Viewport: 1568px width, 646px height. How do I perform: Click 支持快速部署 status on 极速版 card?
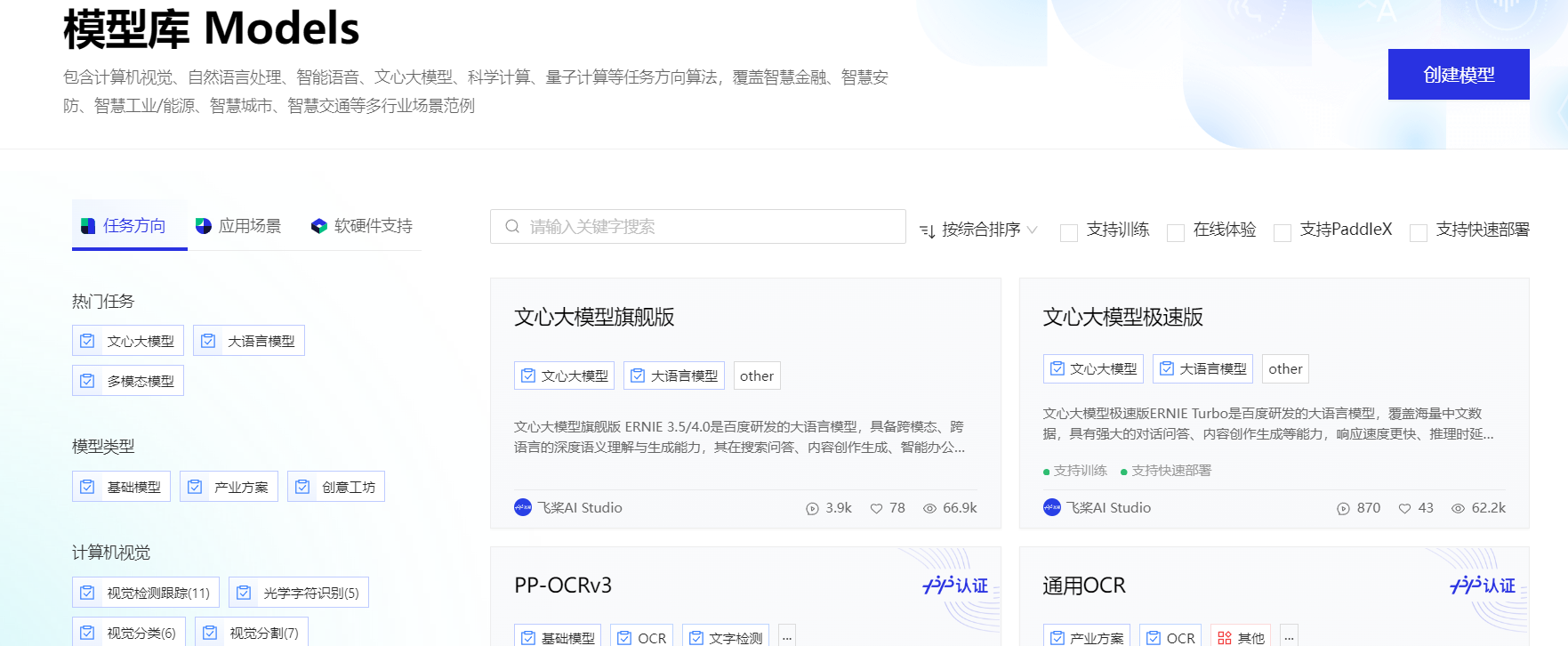coord(1166,471)
